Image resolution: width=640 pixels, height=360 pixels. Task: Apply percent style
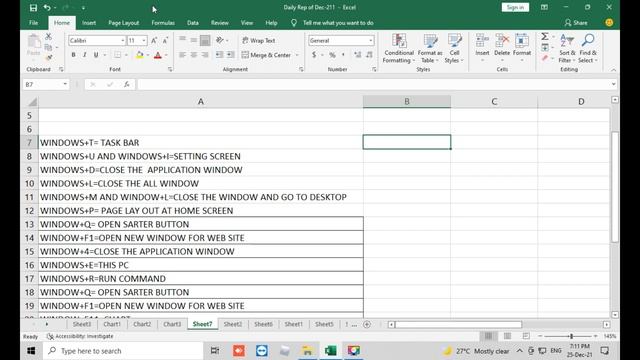point(332,55)
